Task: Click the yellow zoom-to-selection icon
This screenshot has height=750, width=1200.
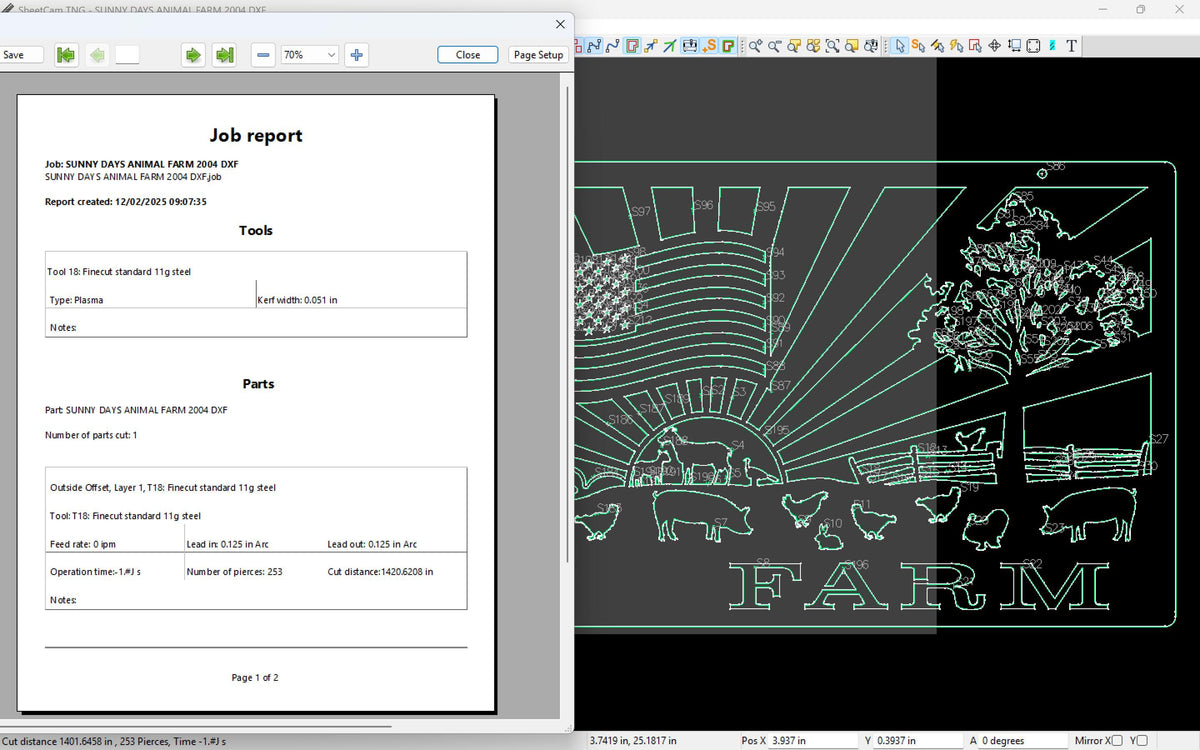Action: (x=851, y=46)
